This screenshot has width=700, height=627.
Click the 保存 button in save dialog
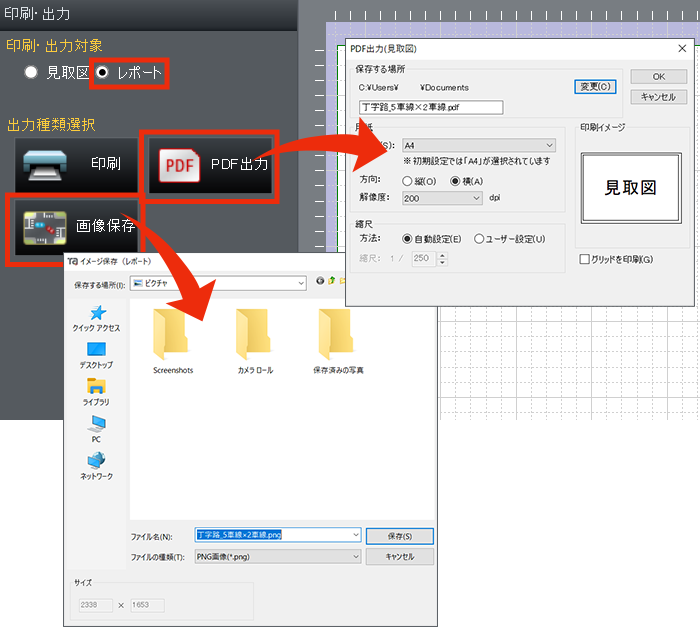tap(399, 536)
